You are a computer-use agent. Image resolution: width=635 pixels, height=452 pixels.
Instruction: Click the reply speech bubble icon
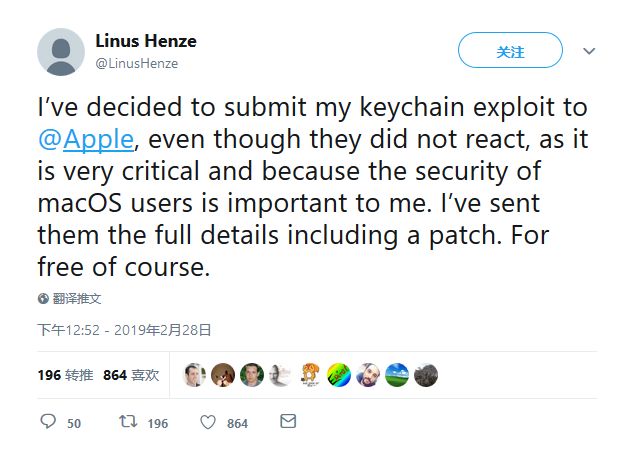(48, 423)
